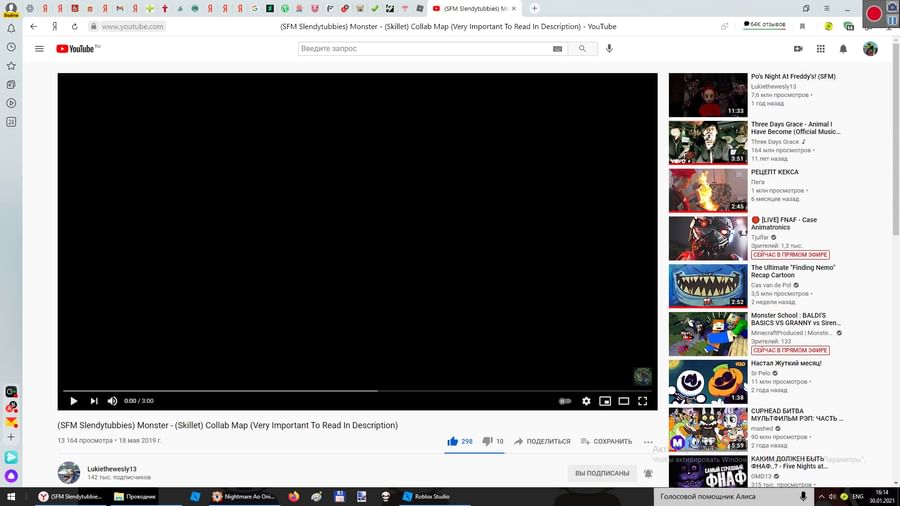This screenshot has width=900, height=506.
Task: Open the Lukiethewesly13 channel avatar
Action: pyautogui.click(x=69, y=473)
